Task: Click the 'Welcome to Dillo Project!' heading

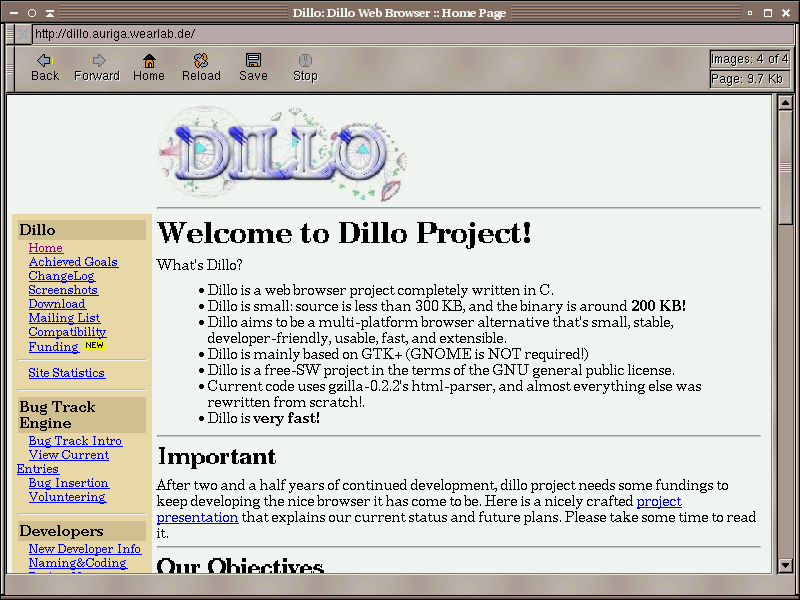Action: (344, 233)
